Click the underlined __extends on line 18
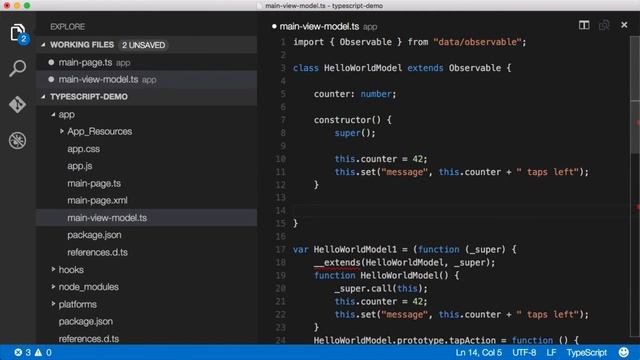 337,262
